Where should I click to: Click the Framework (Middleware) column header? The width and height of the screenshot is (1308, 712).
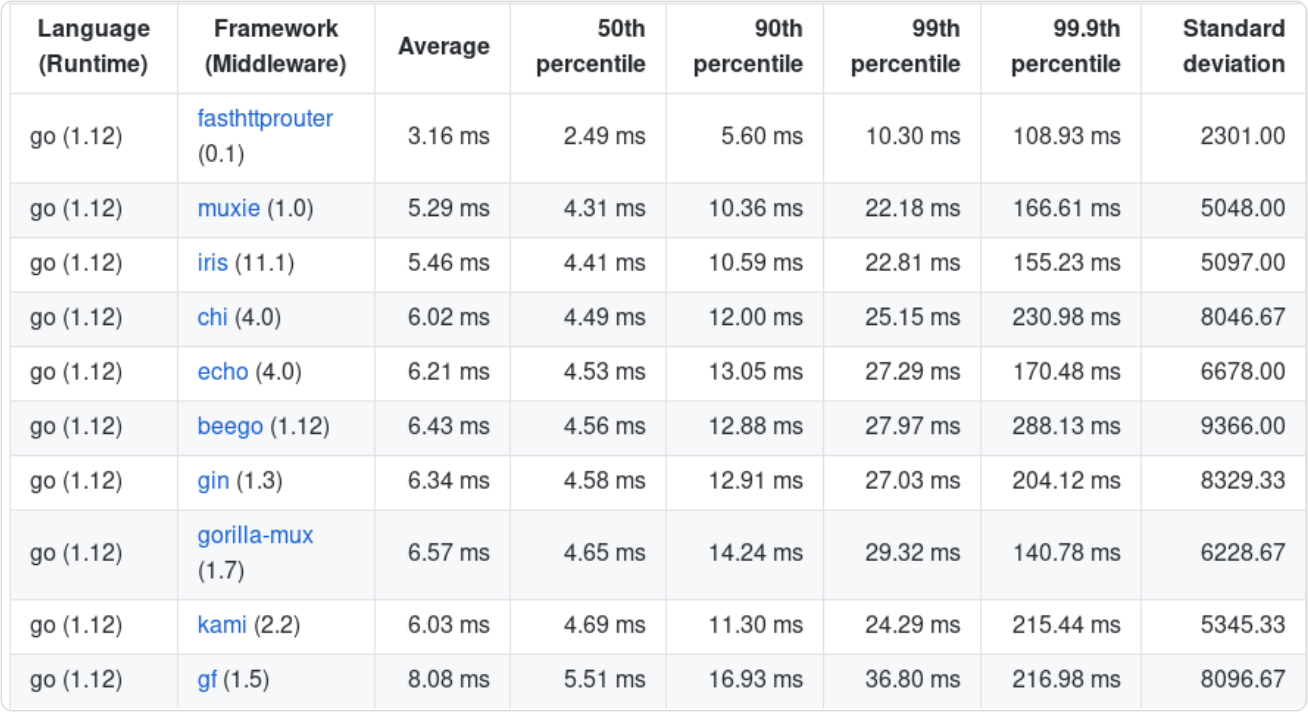tap(276, 47)
